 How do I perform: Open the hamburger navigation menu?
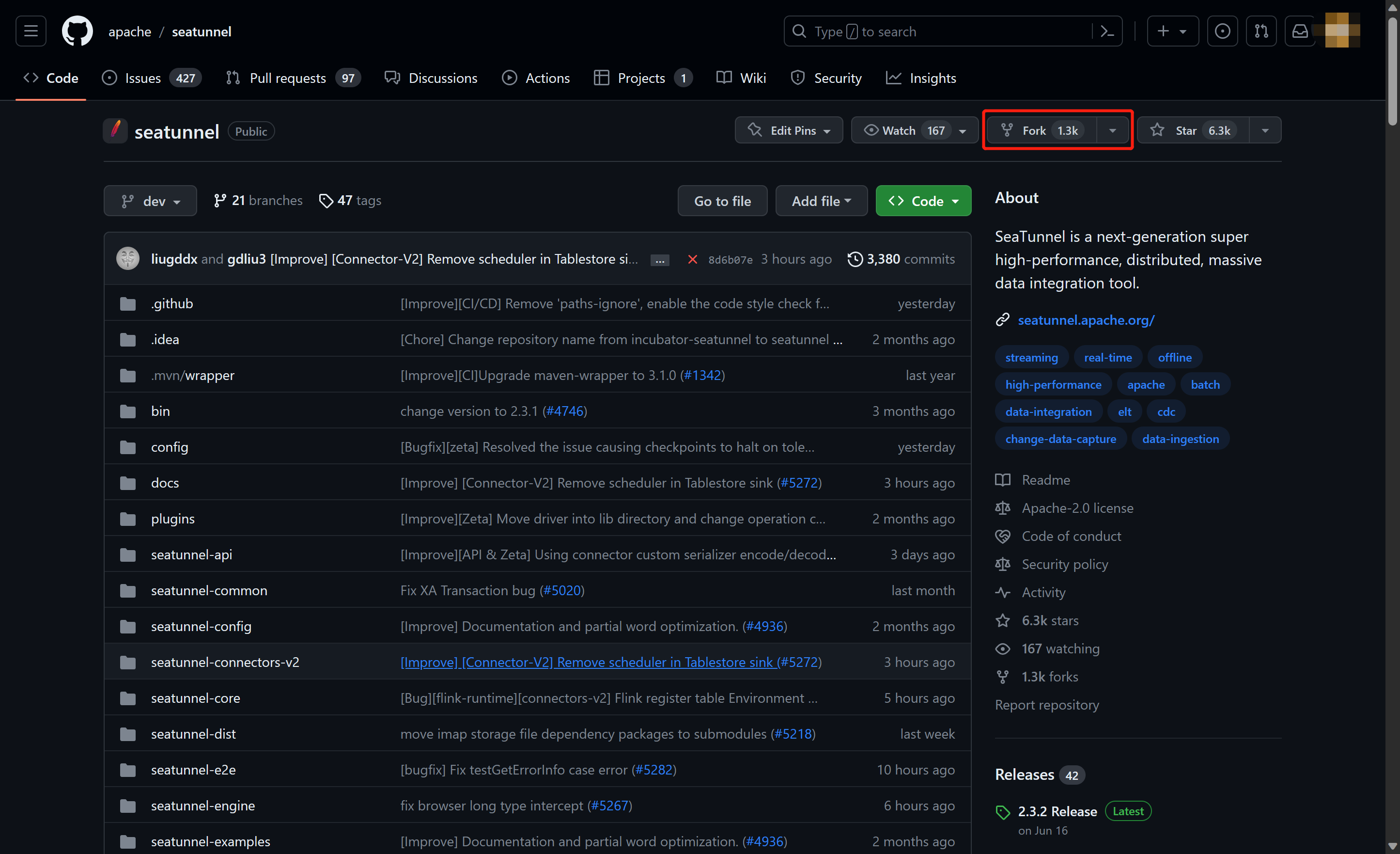(x=31, y=32)
